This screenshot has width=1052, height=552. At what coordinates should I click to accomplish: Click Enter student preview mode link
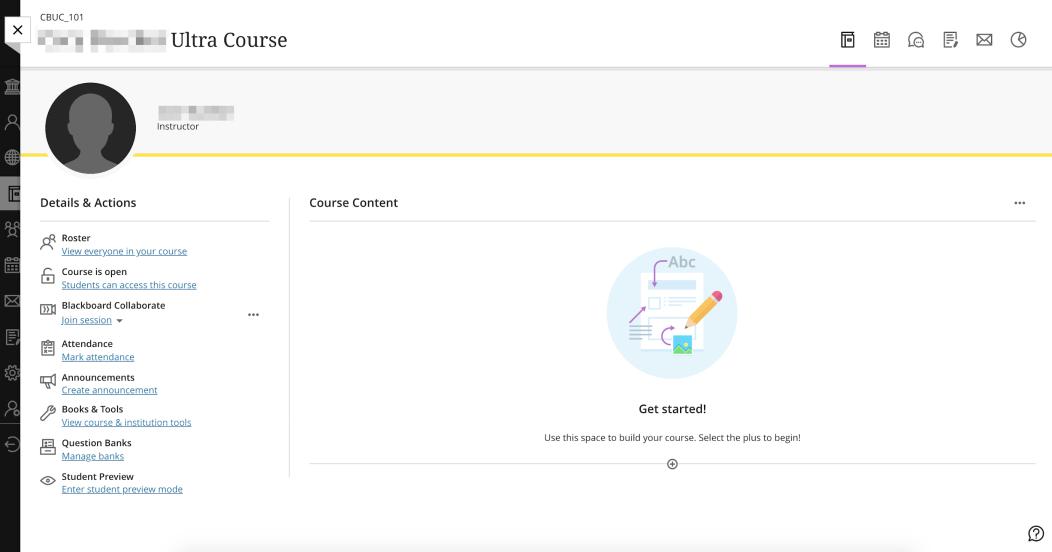coord(122,490)
